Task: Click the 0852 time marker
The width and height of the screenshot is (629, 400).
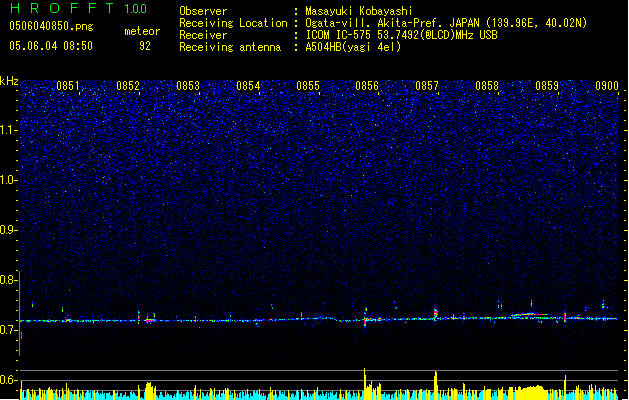Action: pos(128,86)
